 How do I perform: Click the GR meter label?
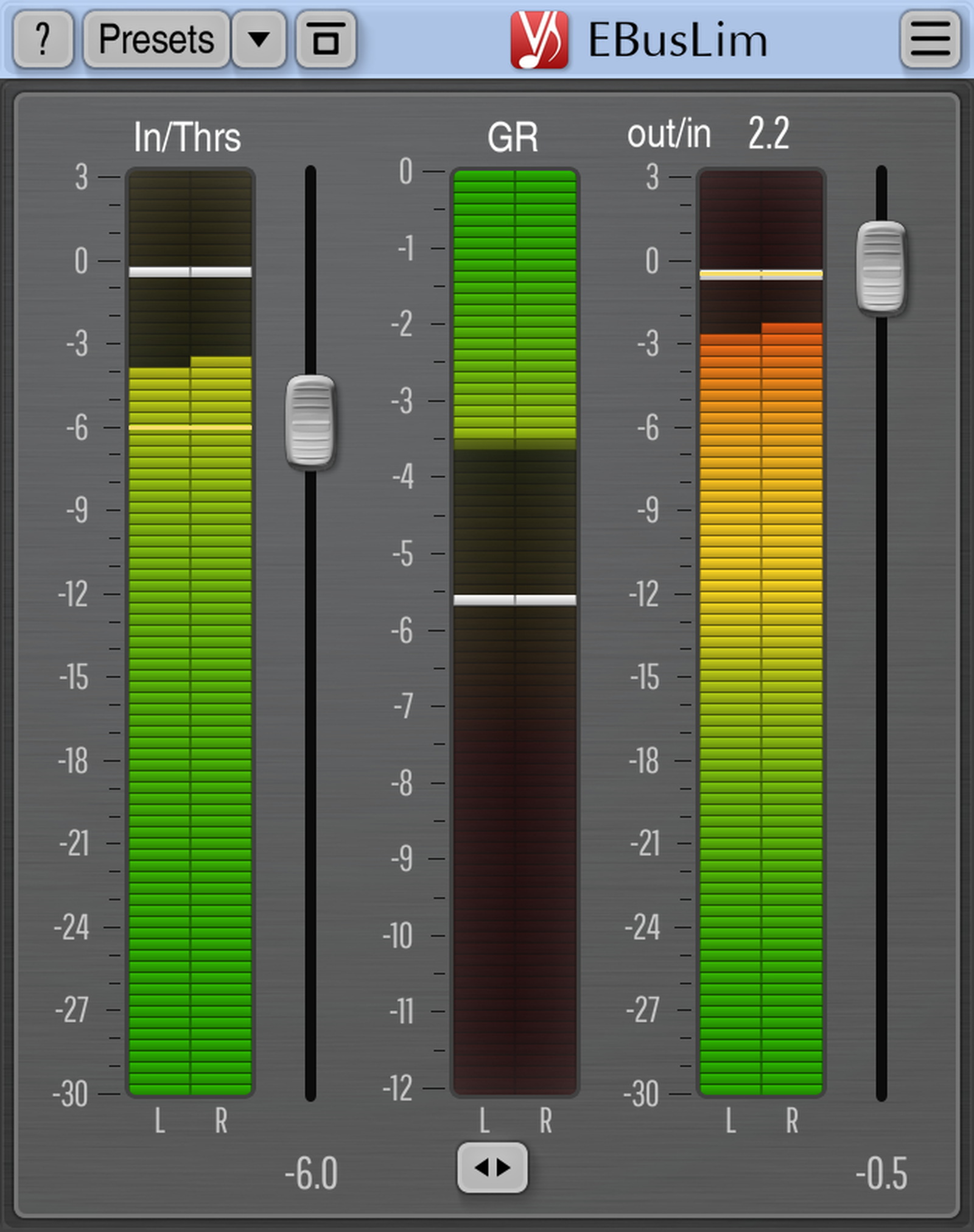tap(513, 137)
